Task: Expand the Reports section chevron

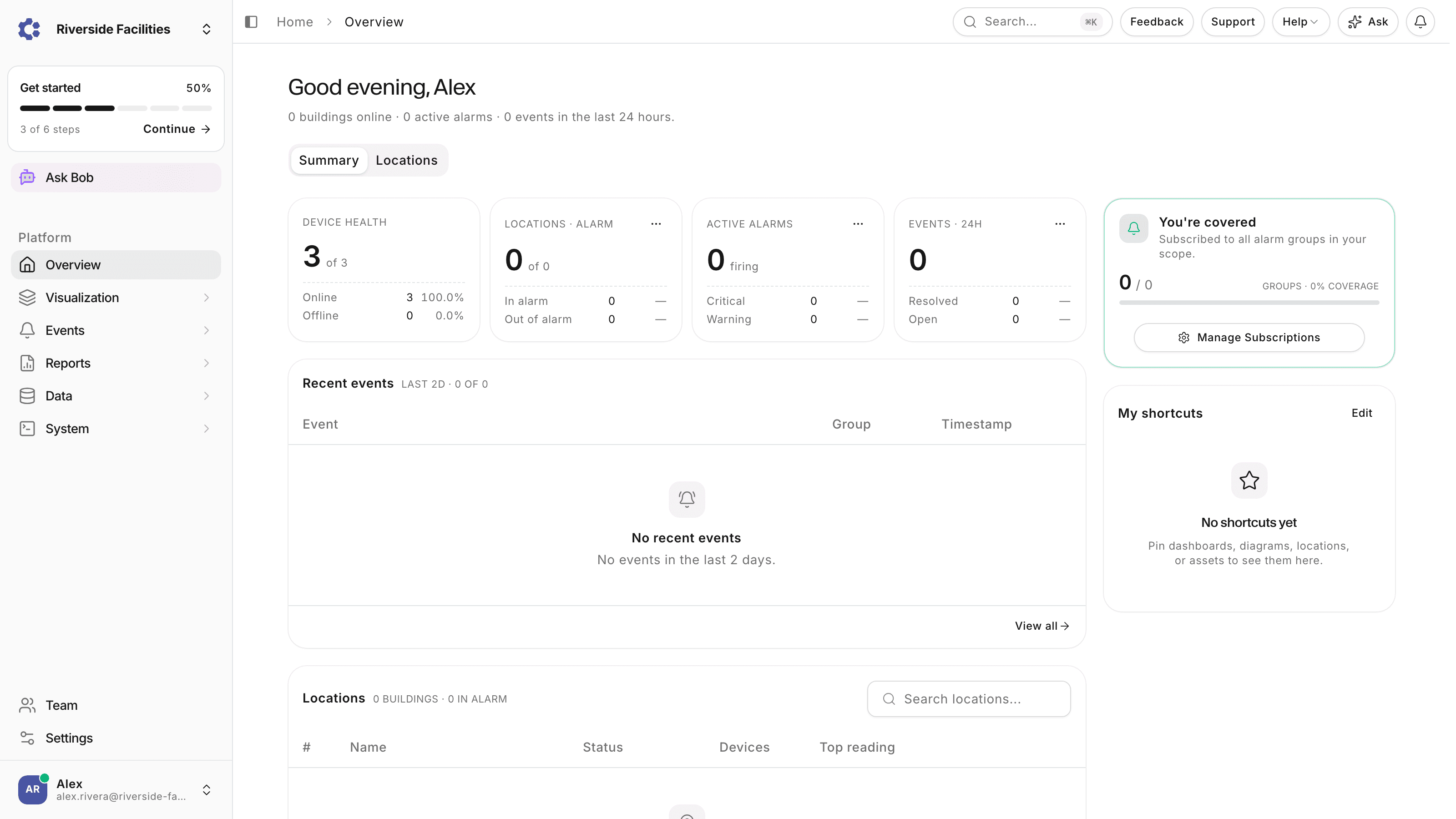Action: pos(206,363)
